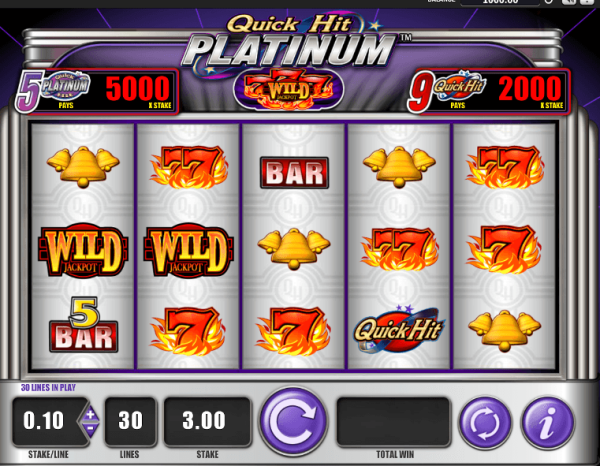Screen dimensions: 600x466
Task: Click the 30 lines display
Action: coord(130,421)
